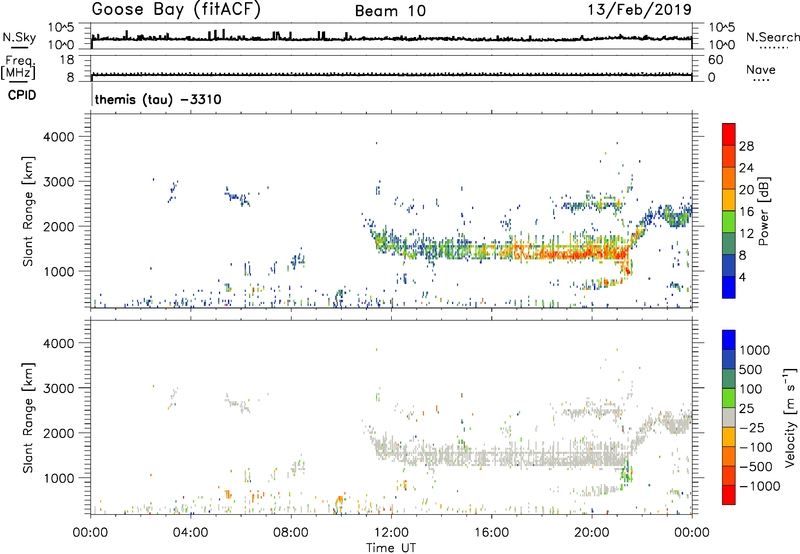
Task: Pick the dark blue bottom segment of Power color bar
Action: (x=729, y=287)
